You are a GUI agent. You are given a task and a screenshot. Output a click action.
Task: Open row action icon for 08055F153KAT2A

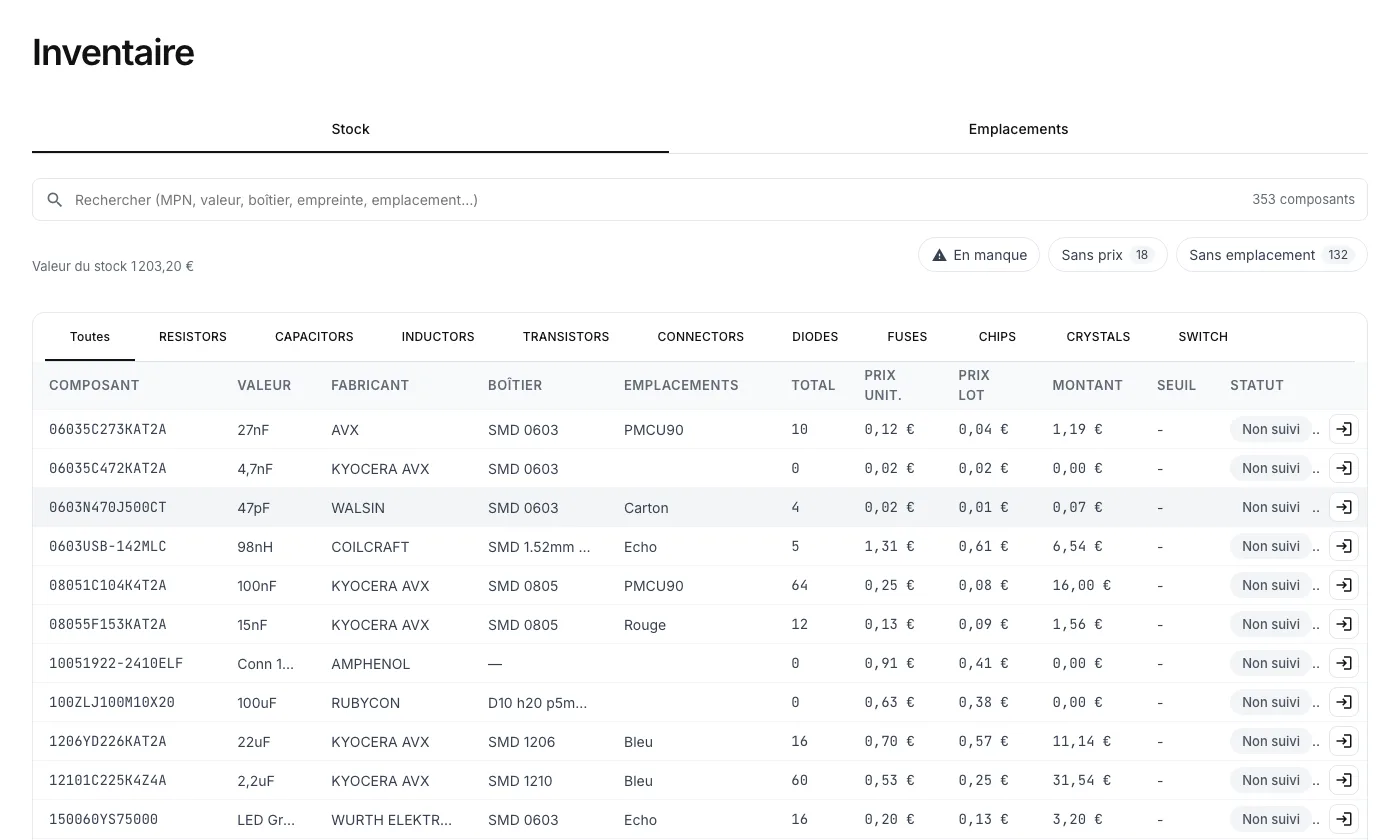1344,624
